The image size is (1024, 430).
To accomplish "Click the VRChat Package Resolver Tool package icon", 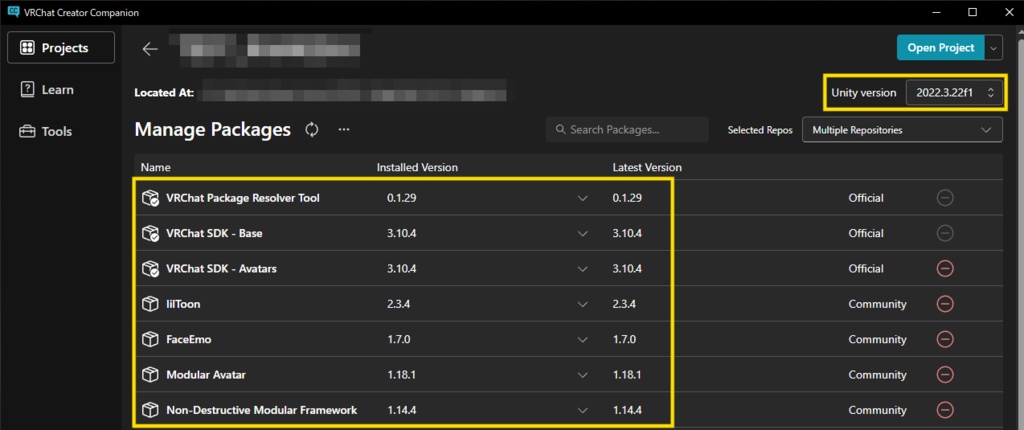I will 150,198.
